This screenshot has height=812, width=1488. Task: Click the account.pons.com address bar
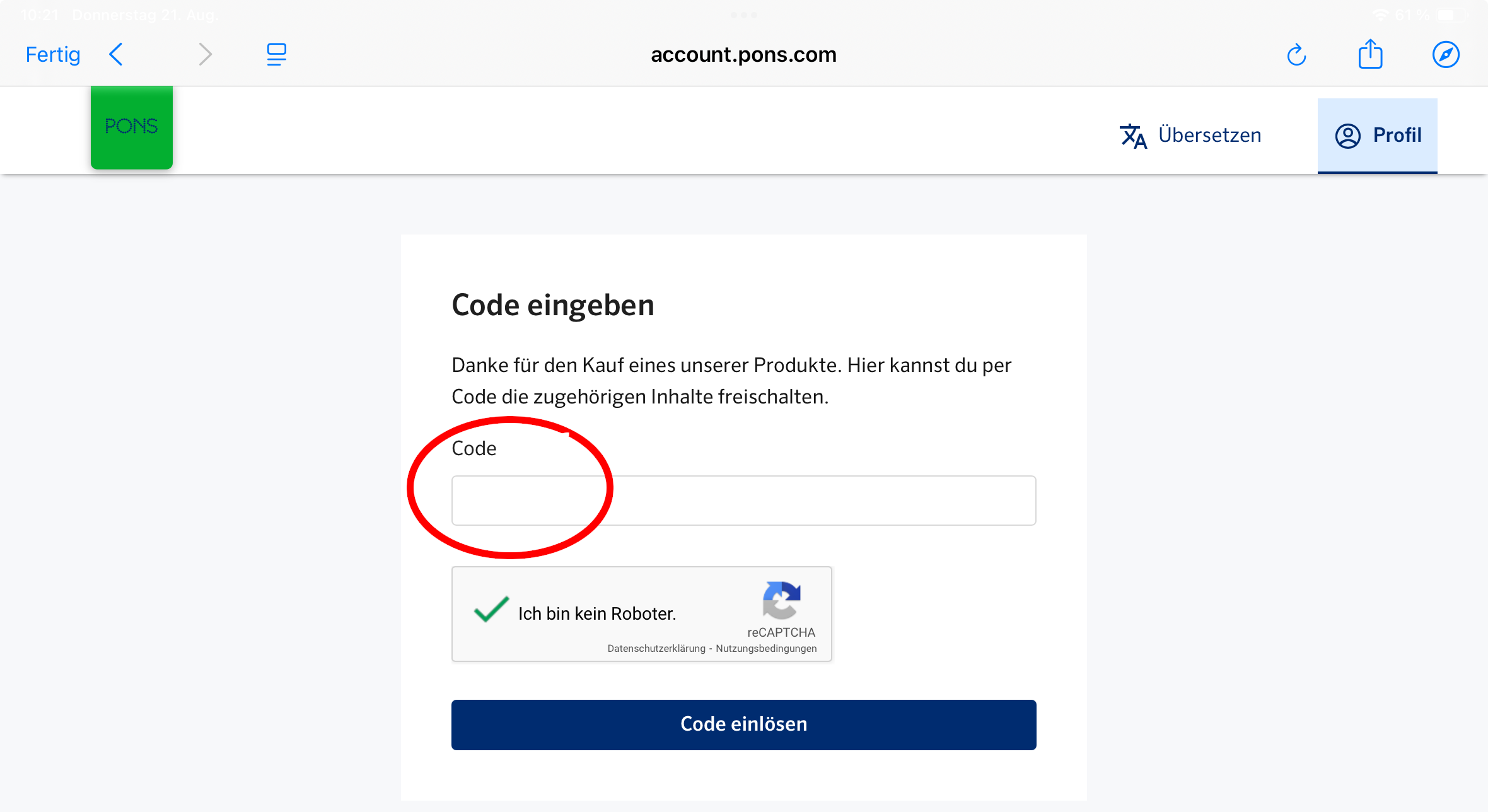[x=743, y=55]
